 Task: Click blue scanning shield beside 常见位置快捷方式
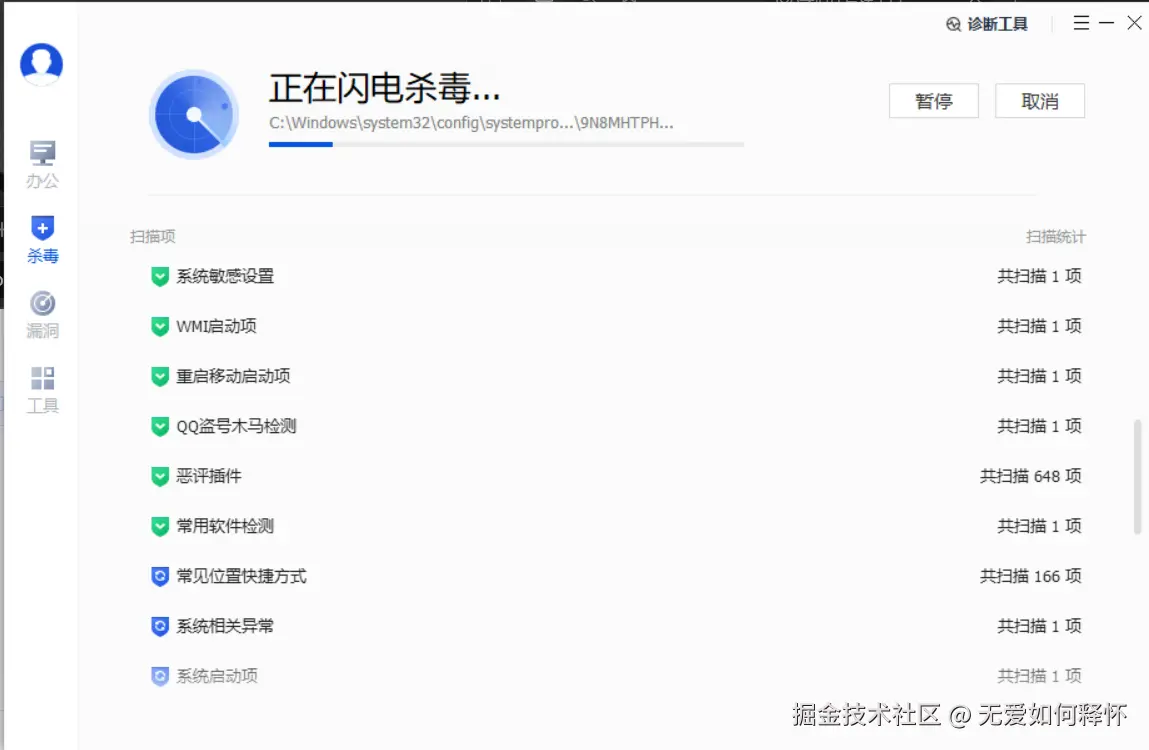(160, 576)
